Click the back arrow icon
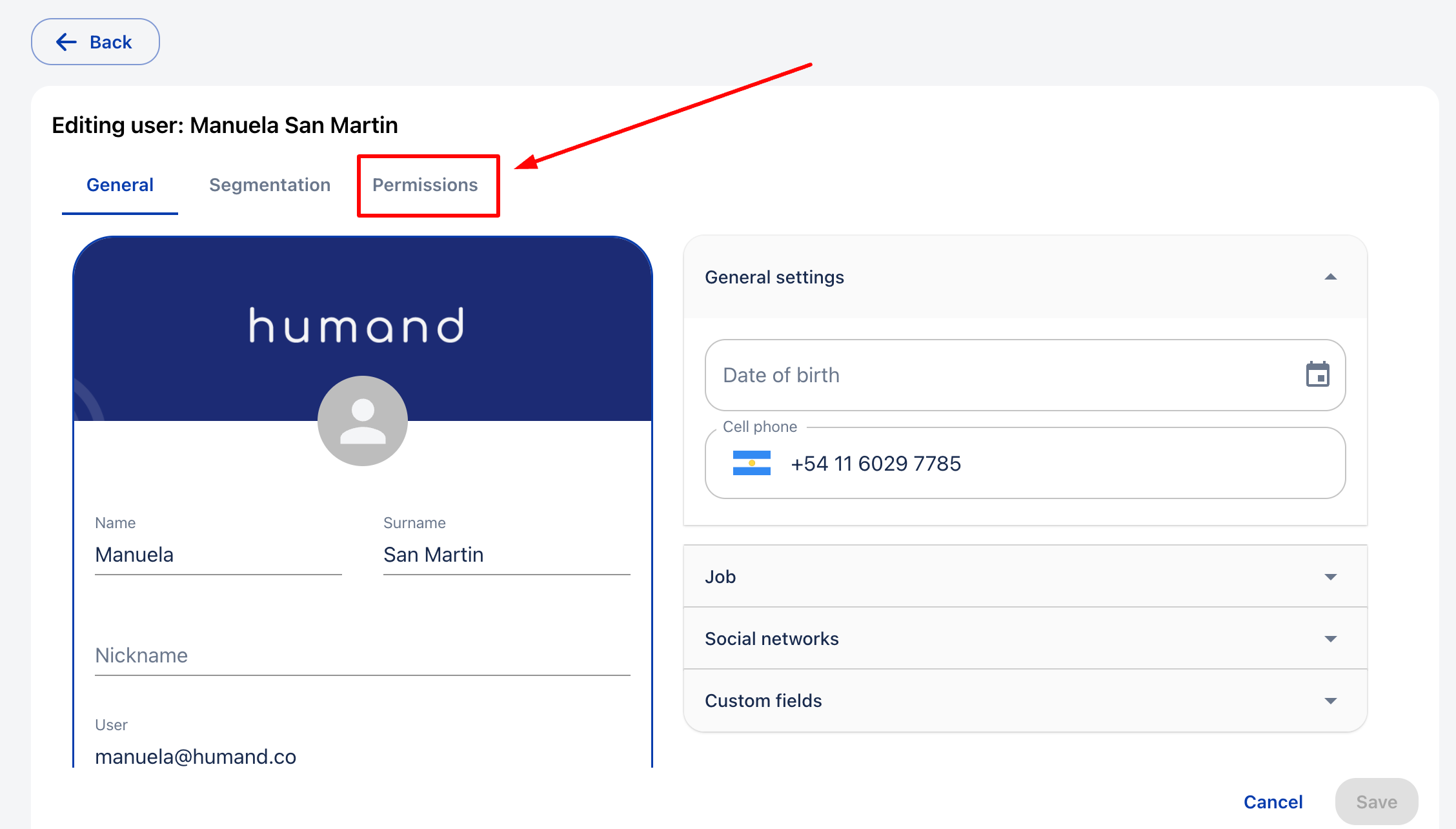Screen dimensions: 1456x829 [66, 42]
